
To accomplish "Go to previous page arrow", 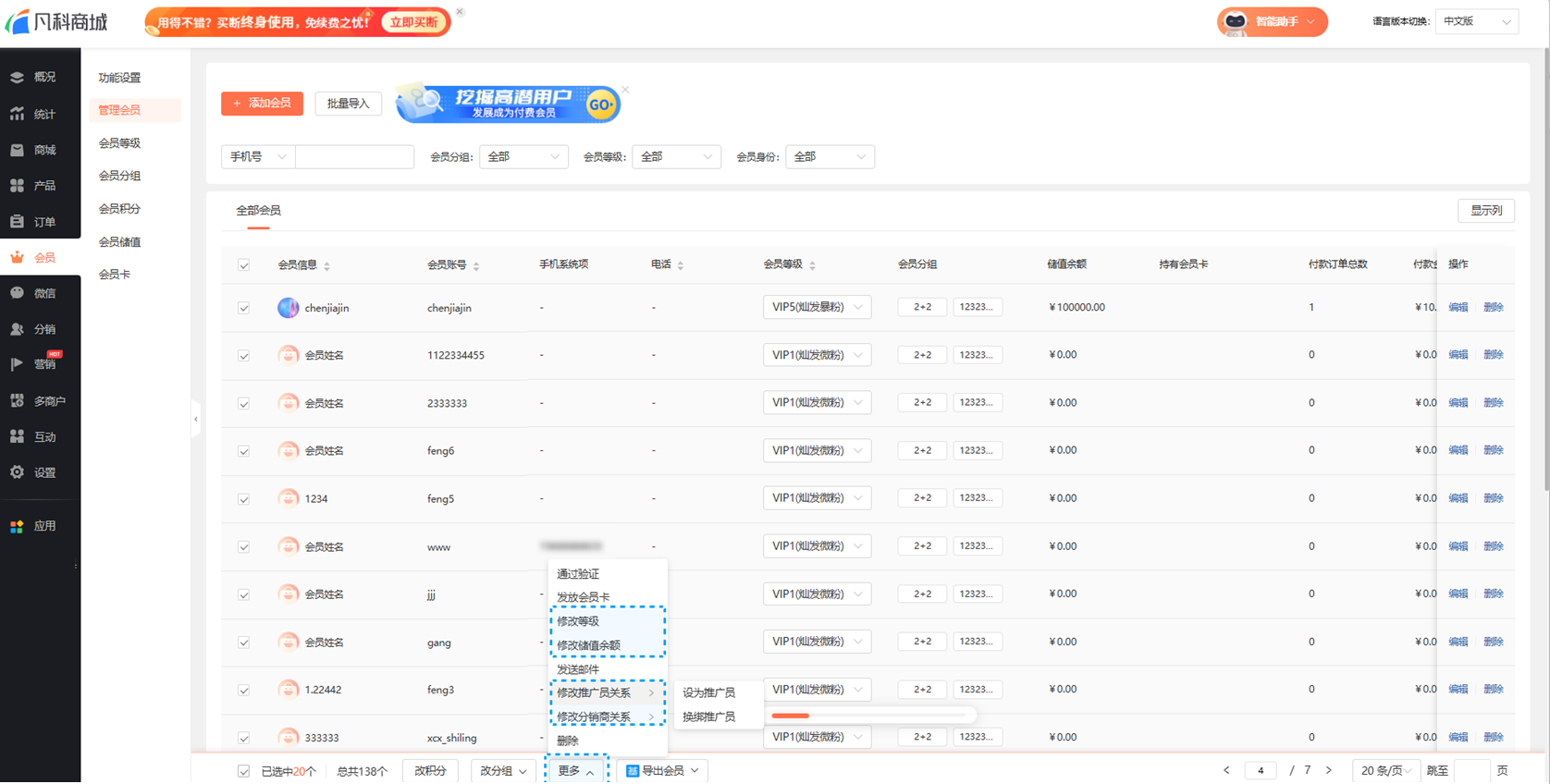I will coord(1226,770).
